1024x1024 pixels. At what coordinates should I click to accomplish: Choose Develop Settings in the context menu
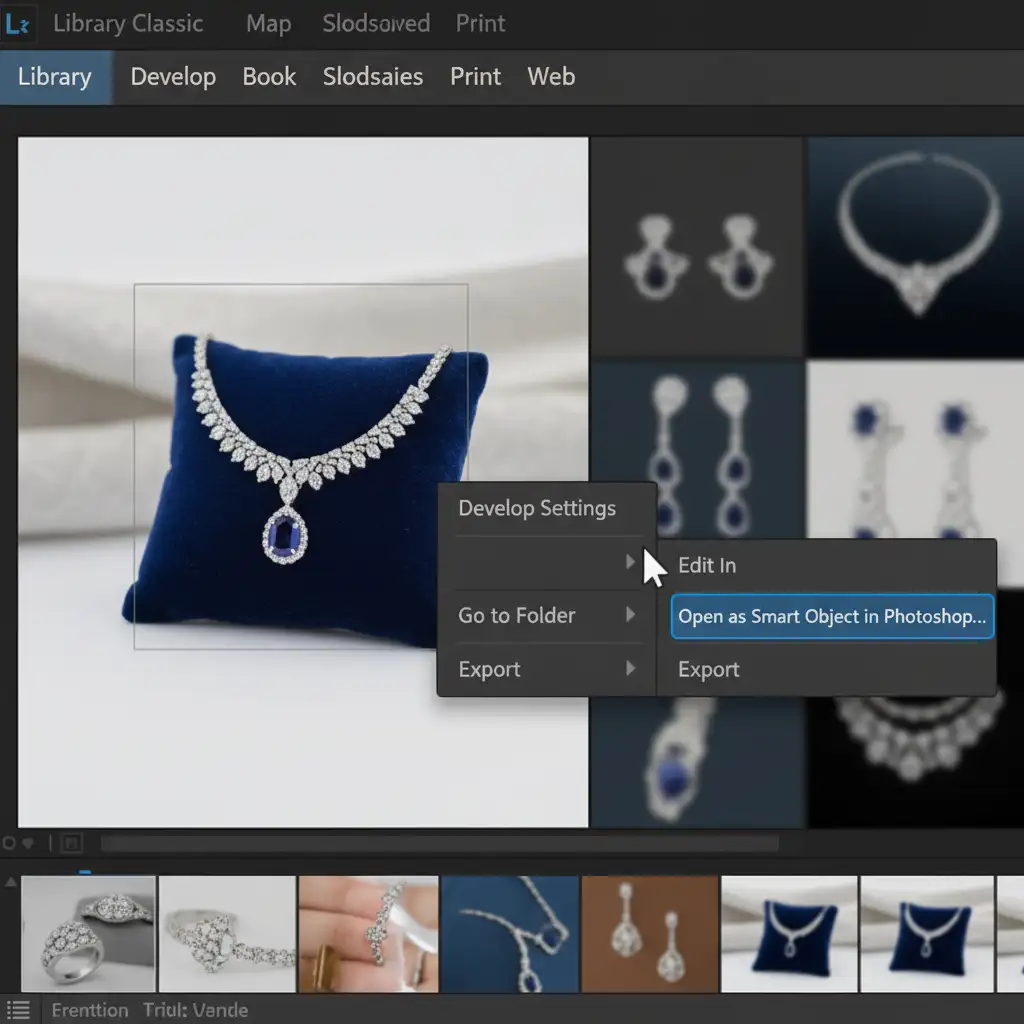click(537, 508)
